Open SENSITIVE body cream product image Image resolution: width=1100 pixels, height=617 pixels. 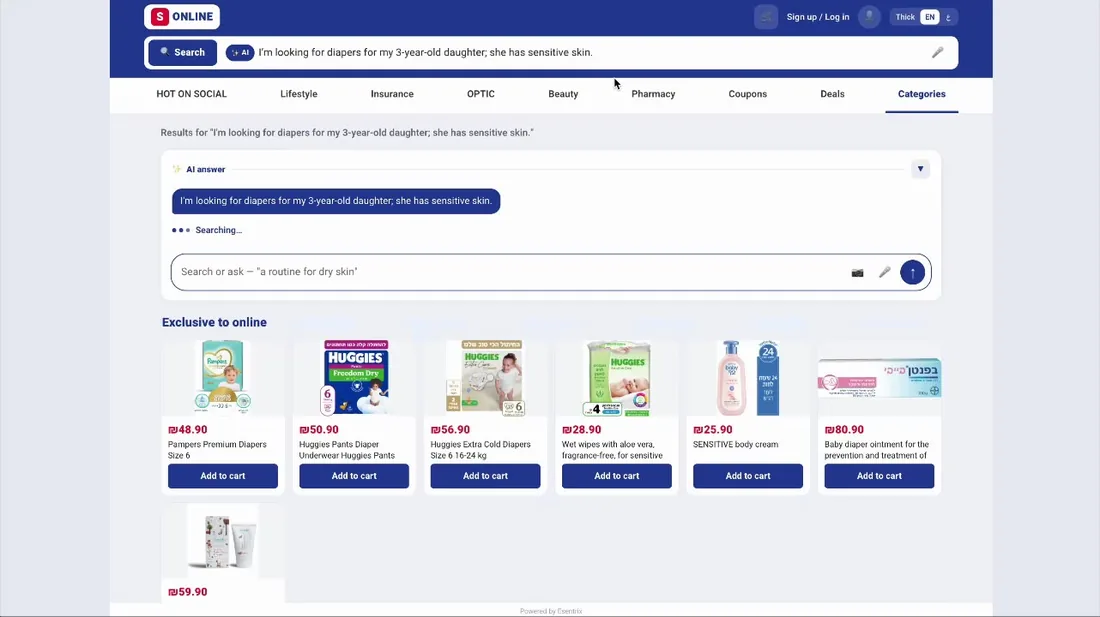(x=748, y=377)
